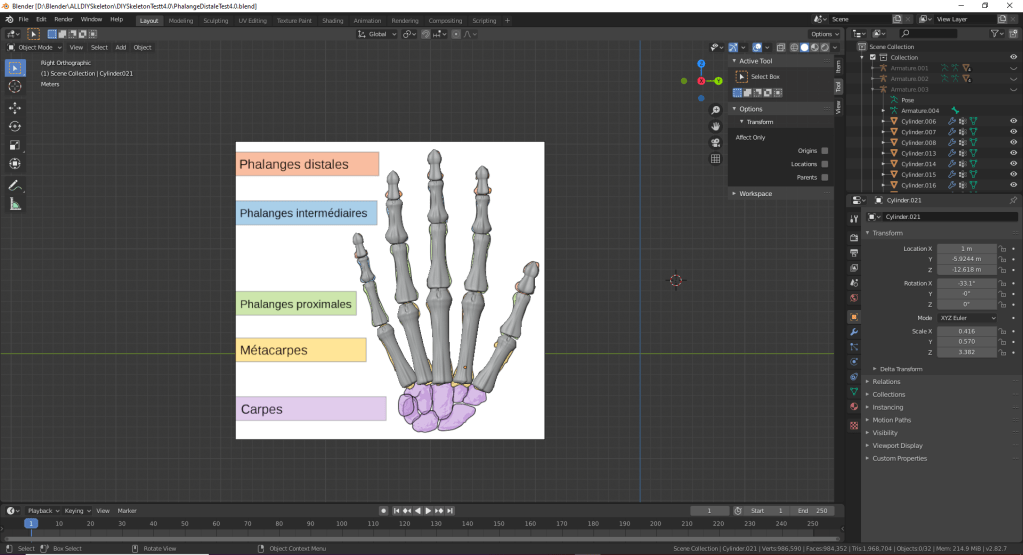Click the Keying button in timeline
The width and height of the screenshot is (1023, 555).
(x=75, y=510)
